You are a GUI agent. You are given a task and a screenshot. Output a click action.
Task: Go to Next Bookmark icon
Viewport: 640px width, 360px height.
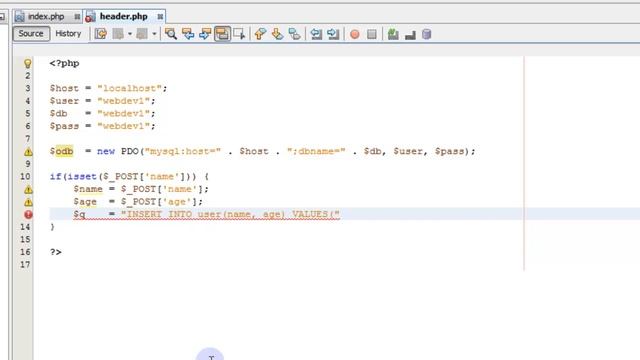click(x=278, y=34)
